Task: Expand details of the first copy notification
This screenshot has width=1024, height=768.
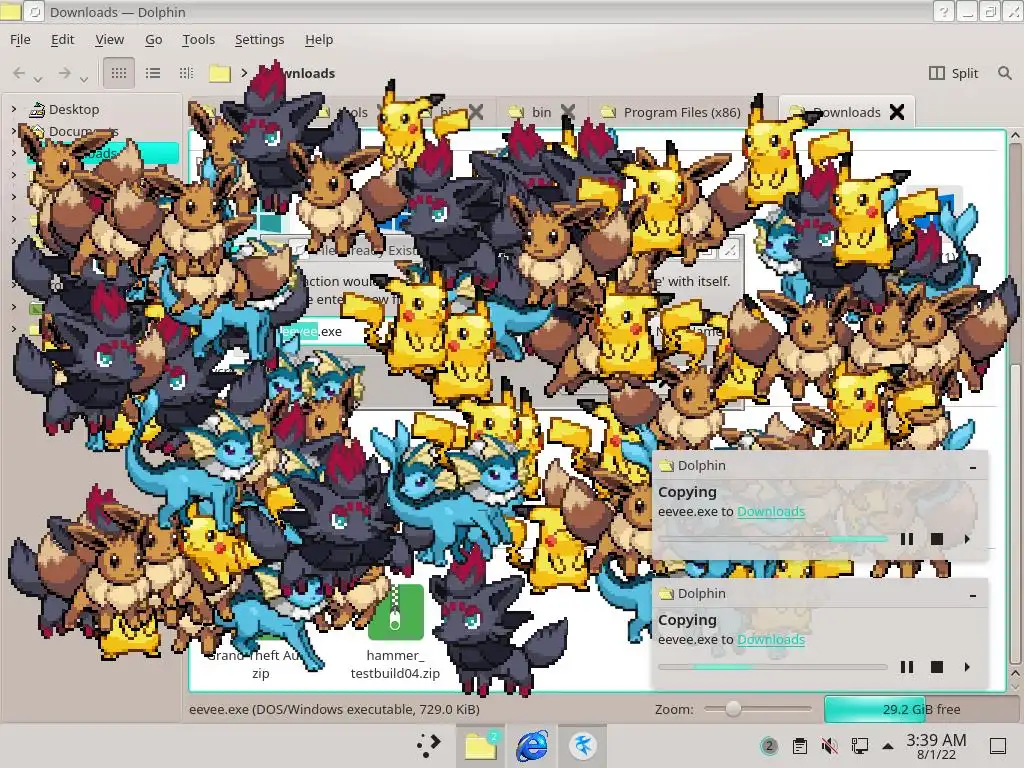Action: pyautogui.click(x=967, y=539)
